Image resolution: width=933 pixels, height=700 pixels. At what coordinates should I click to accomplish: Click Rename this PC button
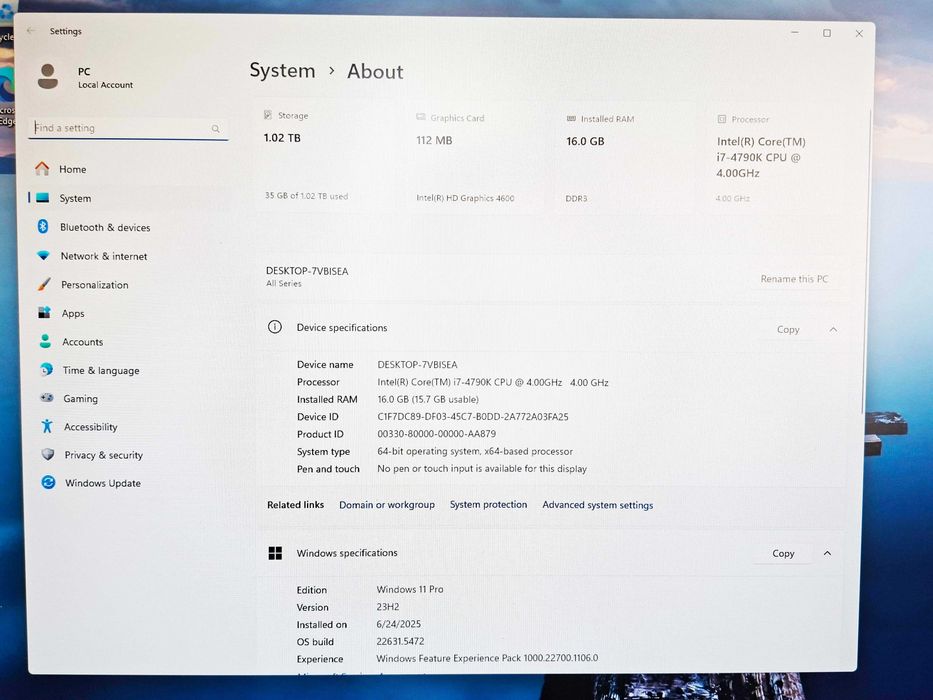[794, 279]
